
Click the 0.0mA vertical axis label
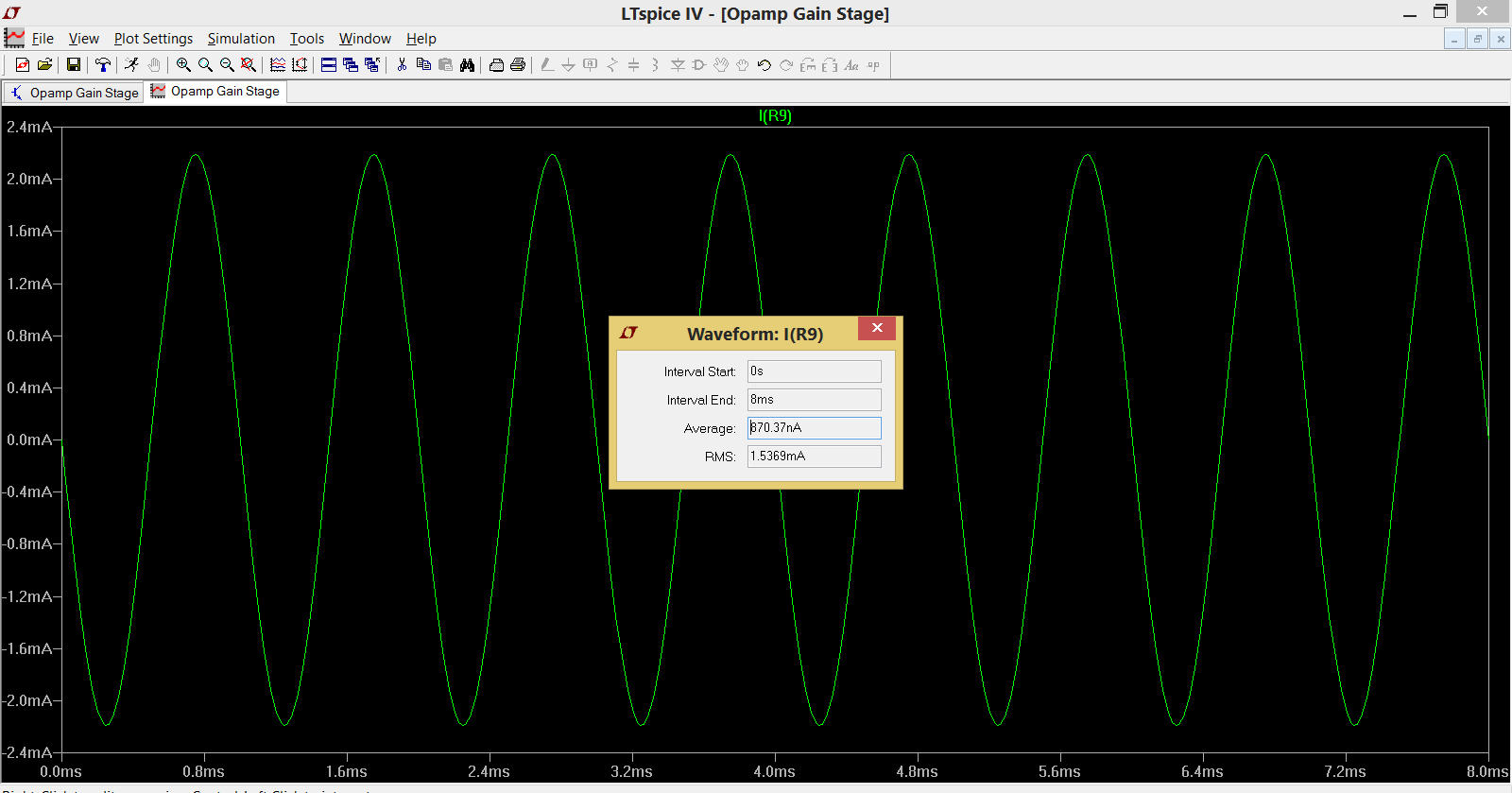[29, 440]
